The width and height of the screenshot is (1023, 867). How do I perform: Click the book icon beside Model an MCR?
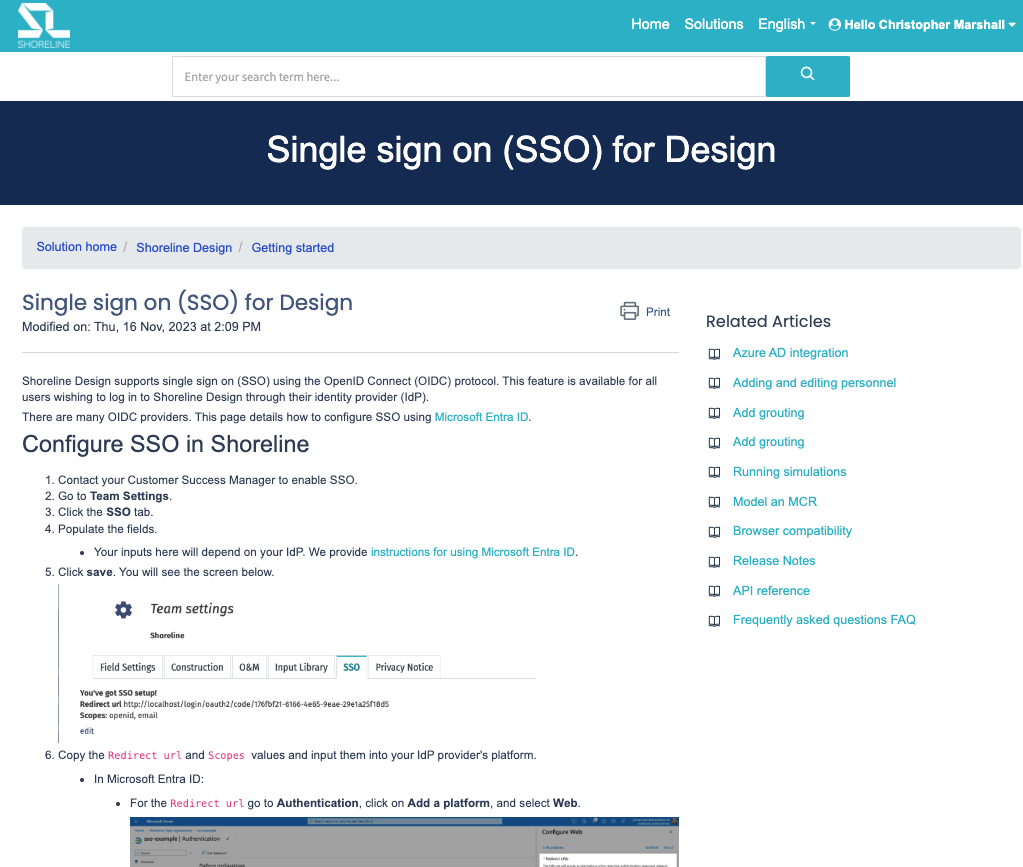point(714,502)
